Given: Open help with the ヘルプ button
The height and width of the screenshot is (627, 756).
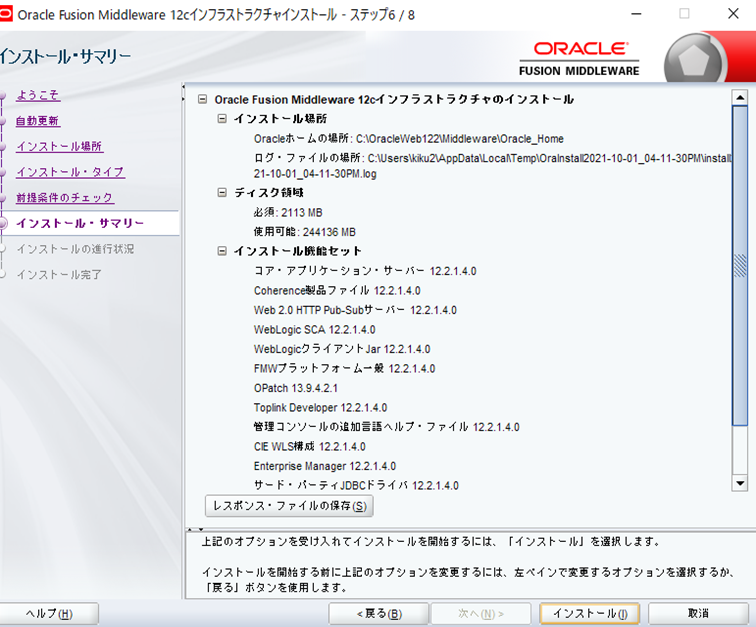Looking at the screenshot, I should click(x=49, y=613).
